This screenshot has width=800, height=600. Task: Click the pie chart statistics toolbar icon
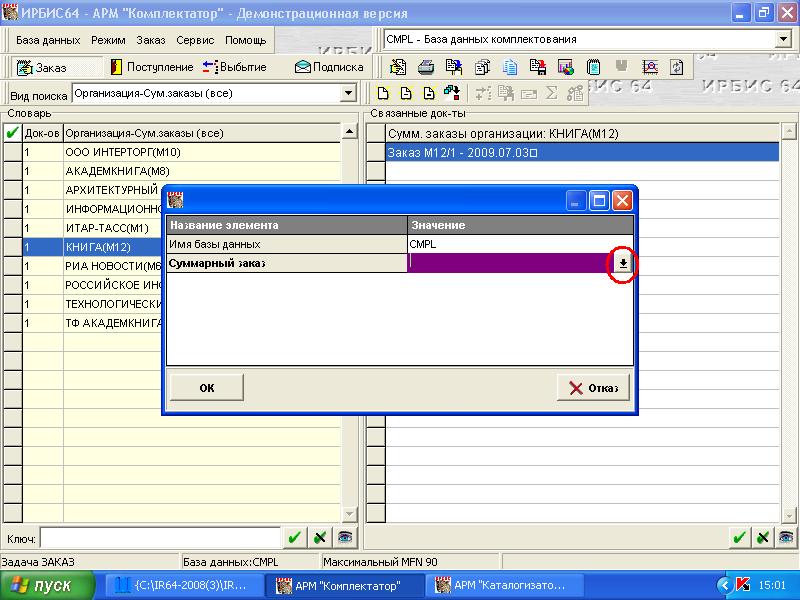[566, 67]
